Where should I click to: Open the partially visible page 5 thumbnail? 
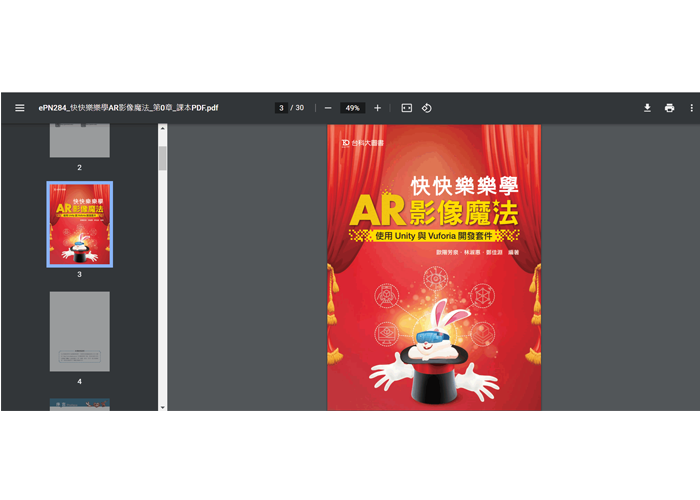pos(80,404)
